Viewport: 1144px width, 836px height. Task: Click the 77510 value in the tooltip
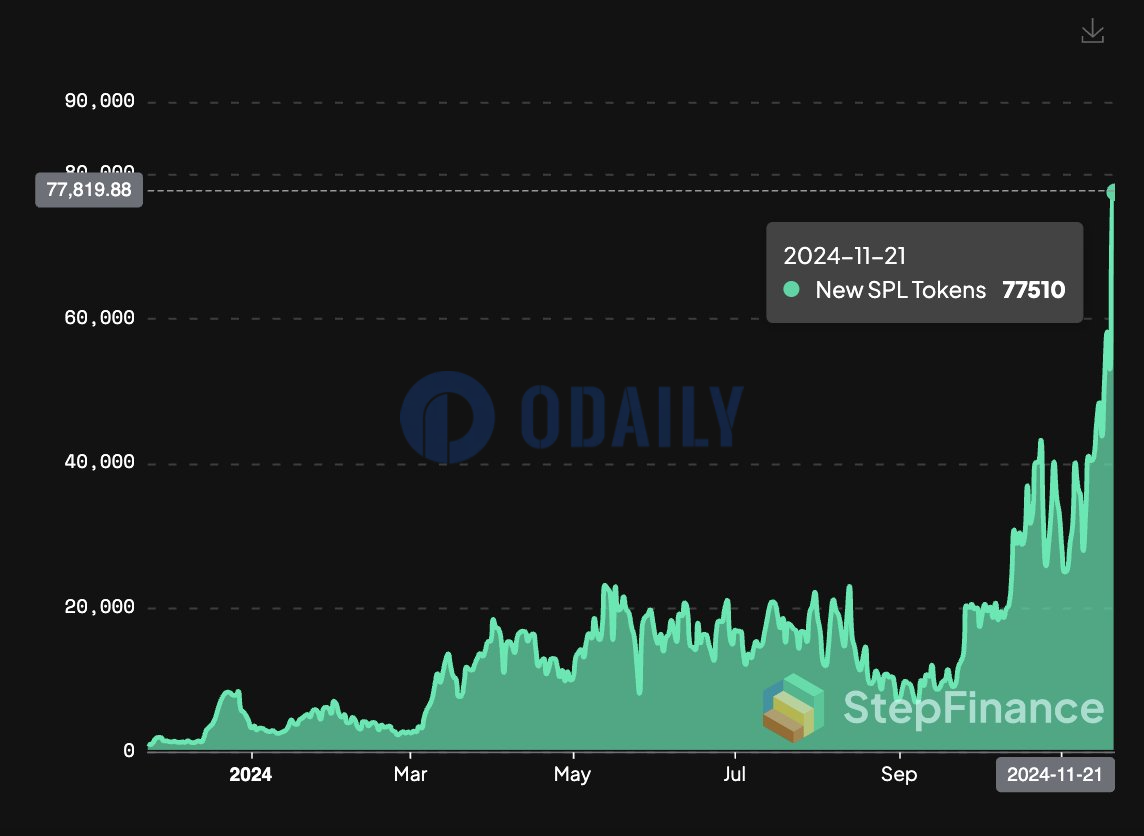[x=1033, y=290]
